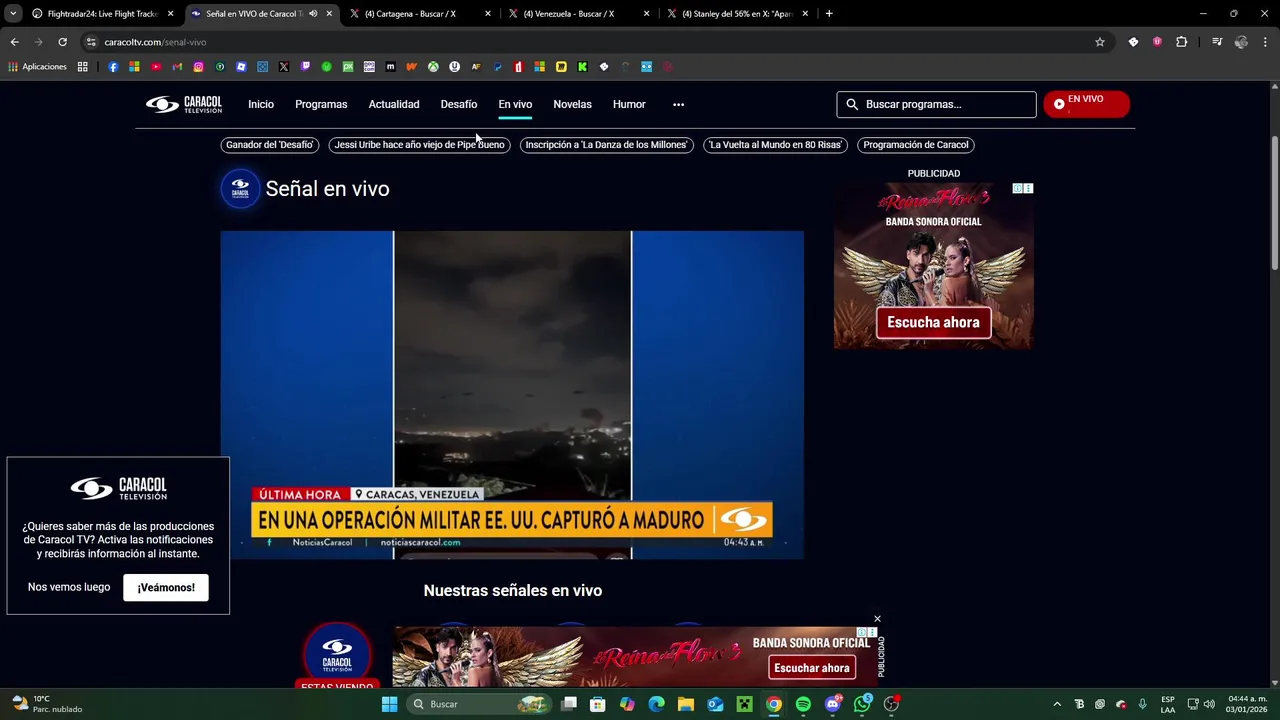1280x720 pixels.
Task: Select the En vivo menu item
Action: tap(515, 104)
